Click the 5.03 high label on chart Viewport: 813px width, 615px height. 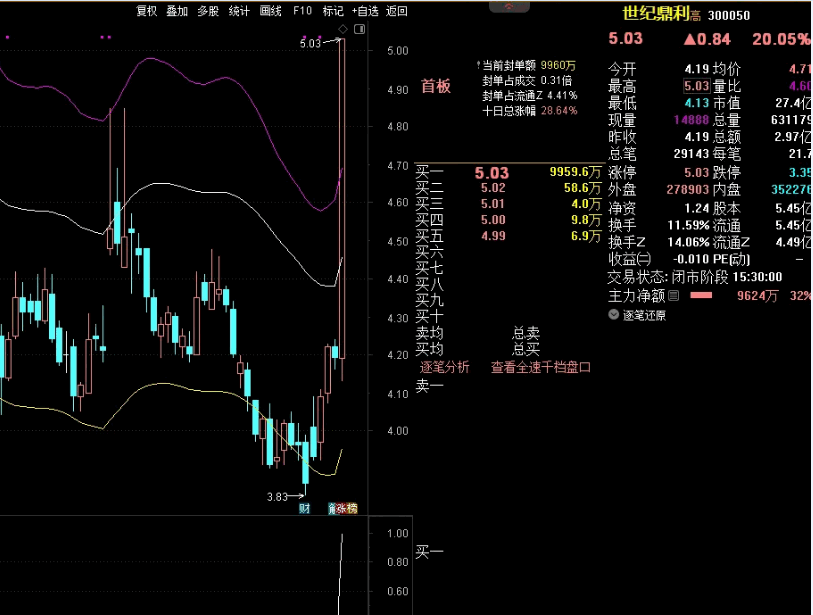(310, 44)
